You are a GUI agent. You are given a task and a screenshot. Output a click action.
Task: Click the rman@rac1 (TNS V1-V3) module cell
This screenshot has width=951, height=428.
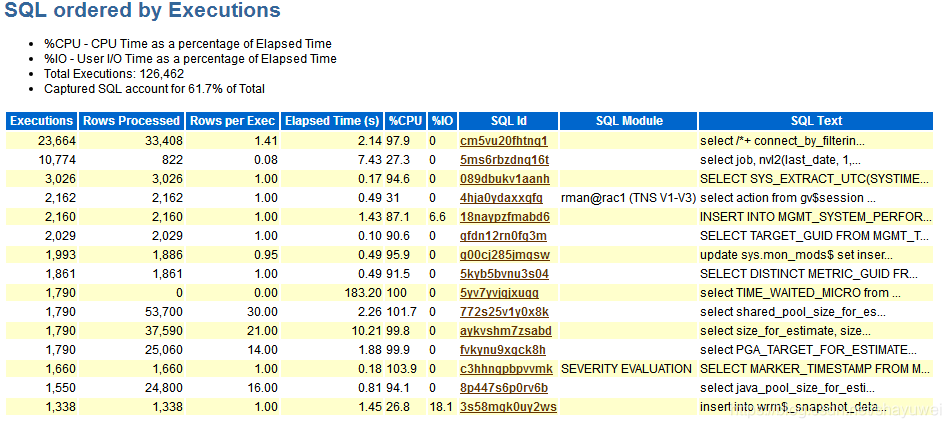(628, 198)
